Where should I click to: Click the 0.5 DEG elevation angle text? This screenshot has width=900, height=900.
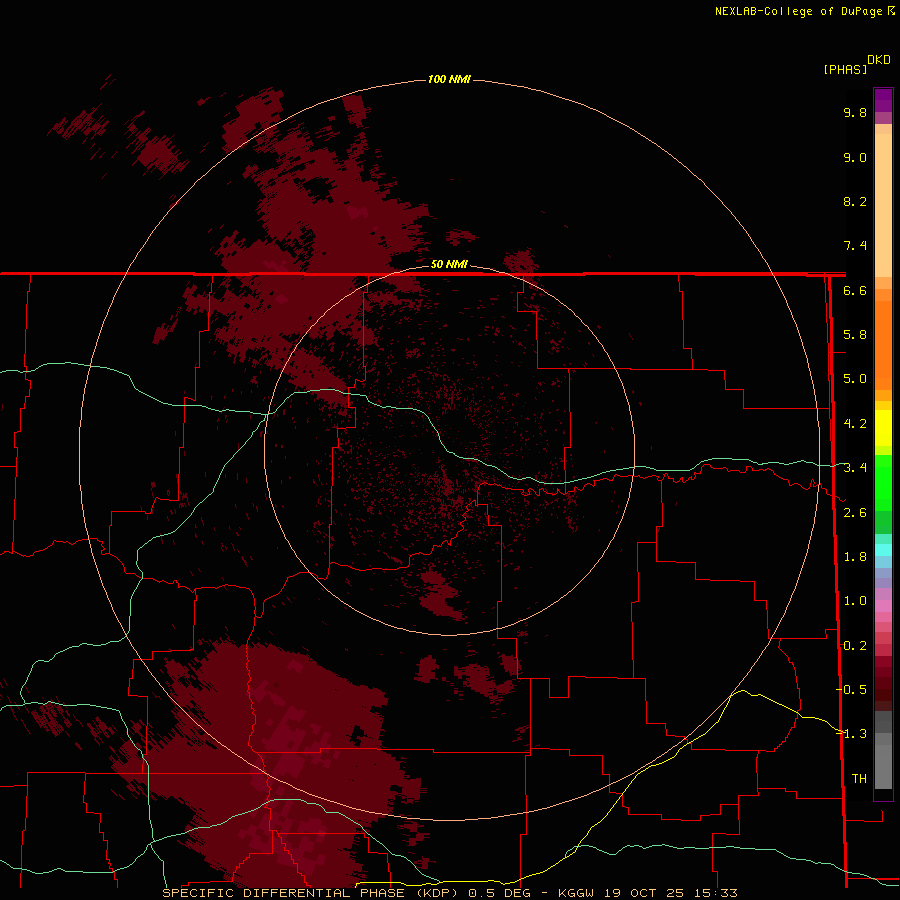pyautogui.click(x=499, y=893)
